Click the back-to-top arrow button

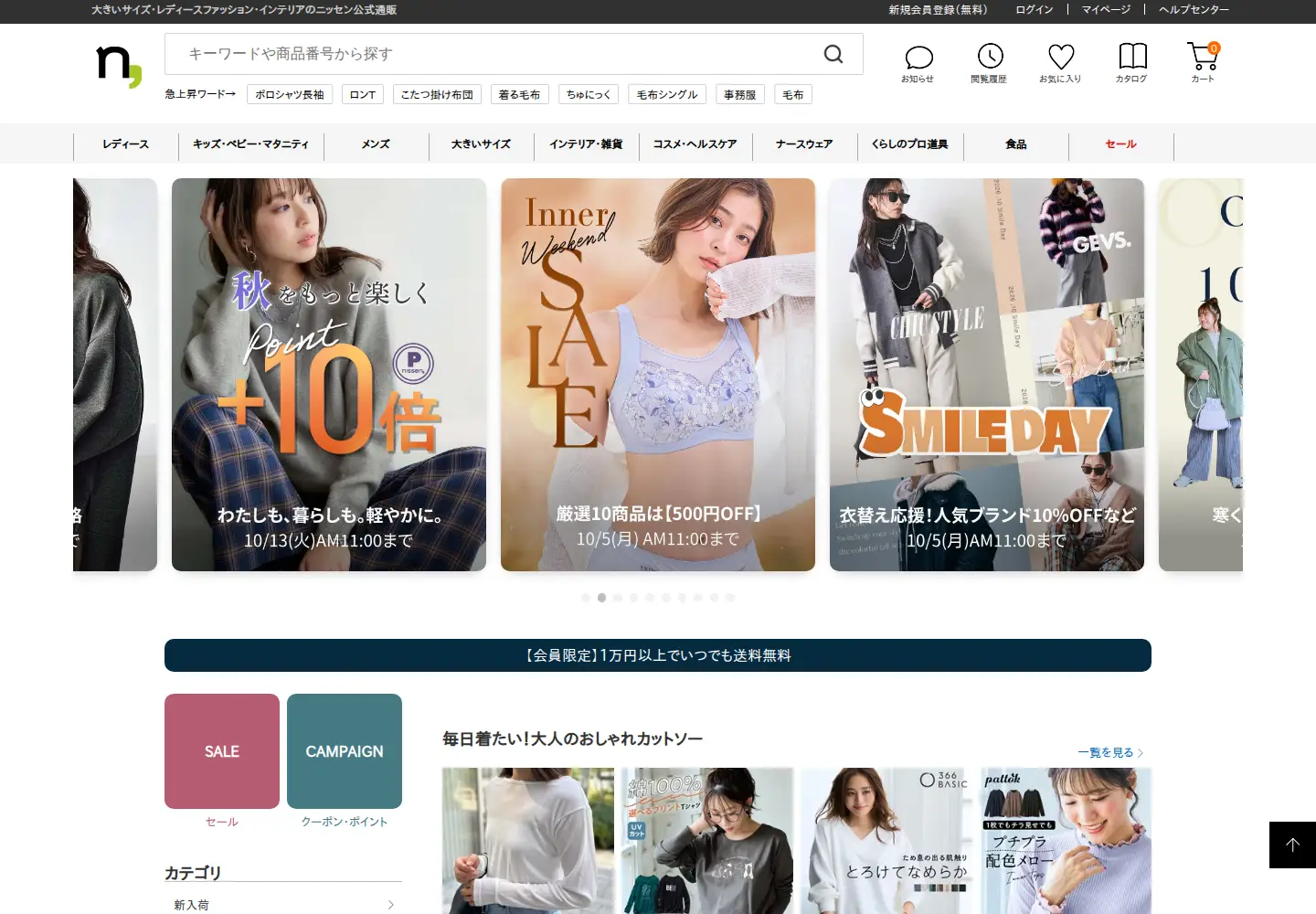1292,845
